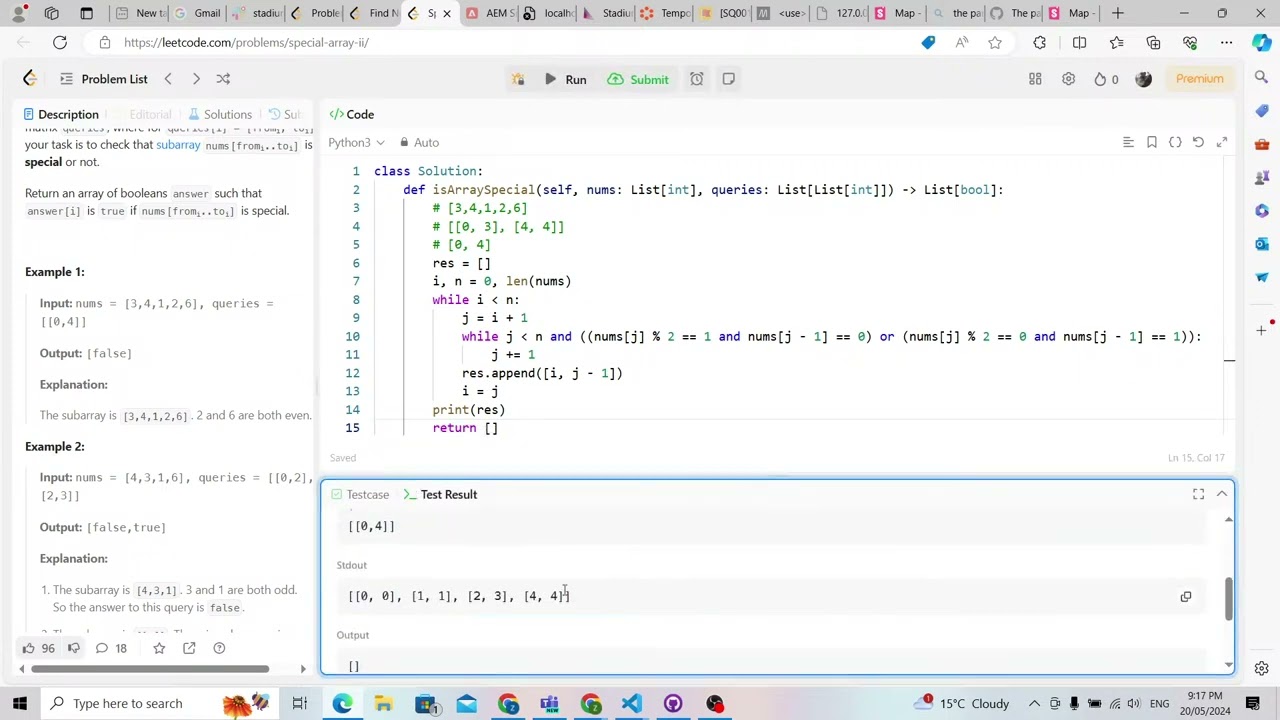Toggle the Auto setting in editor
Image resolution: width=1280 pixels, height=720 pixels.
click(419, 143)
